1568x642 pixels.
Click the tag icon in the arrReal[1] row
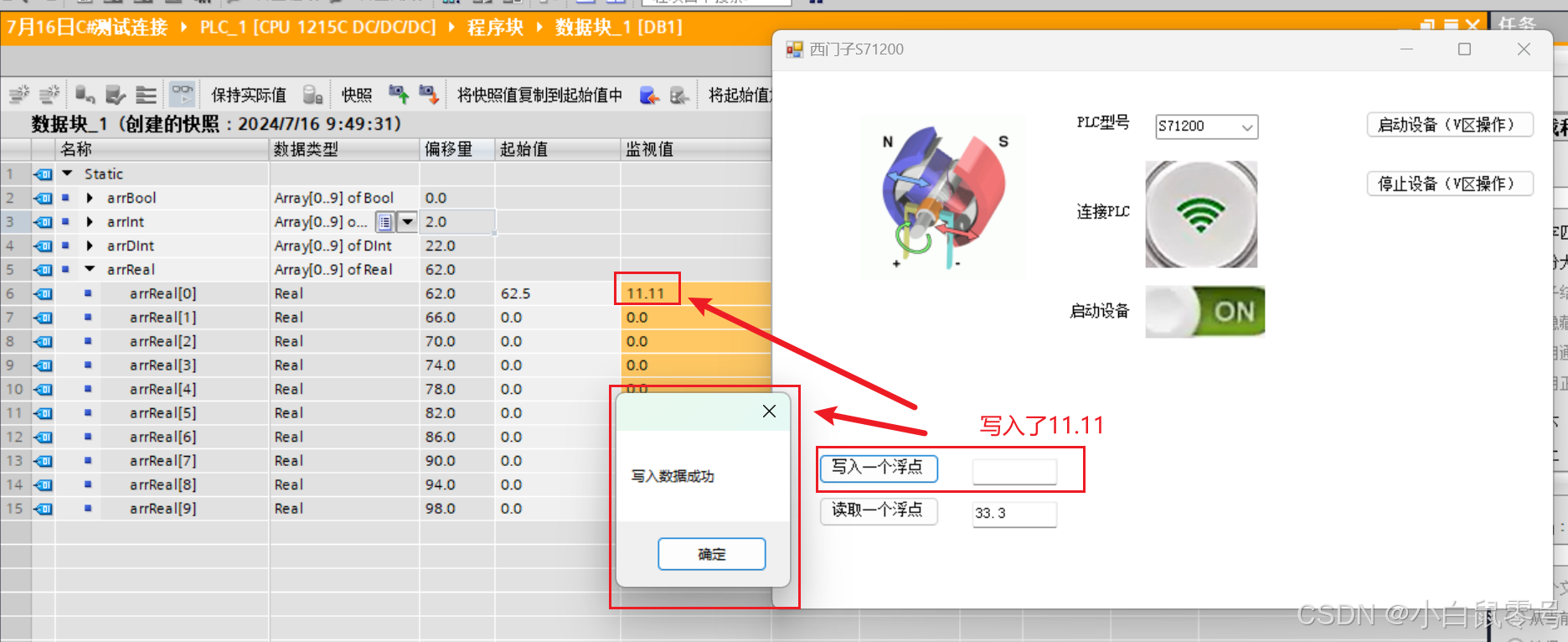(x=43, y=318)
